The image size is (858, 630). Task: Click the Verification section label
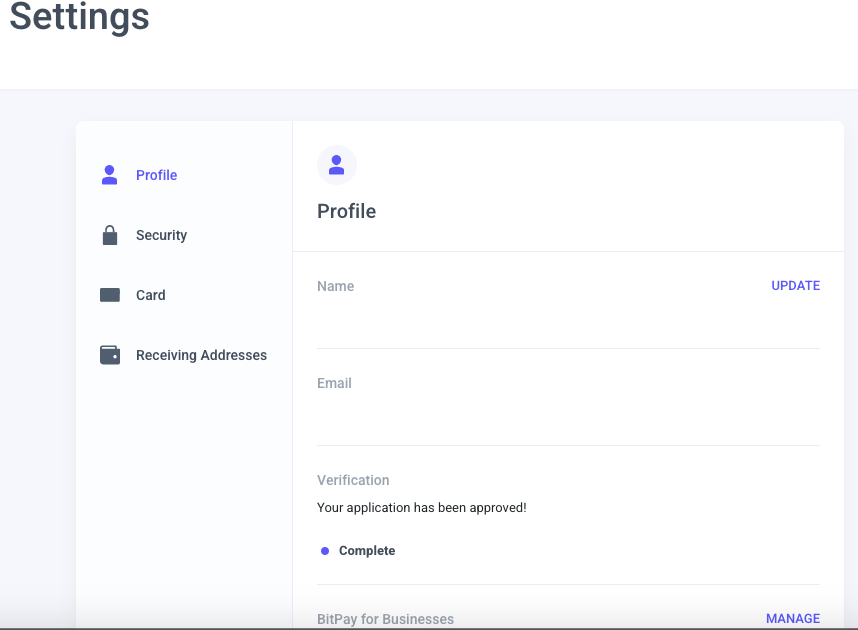353,480
